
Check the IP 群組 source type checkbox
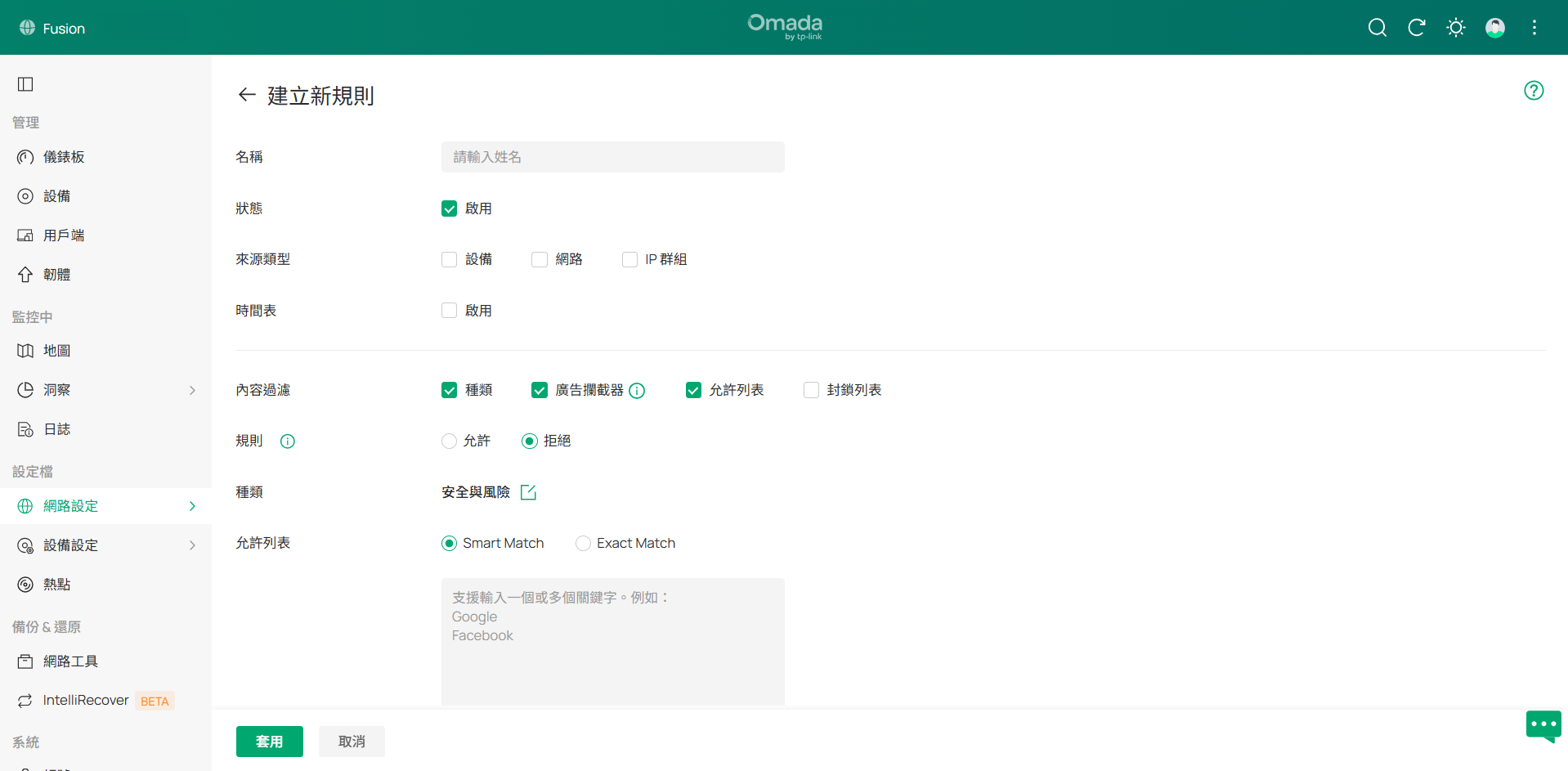629,259
